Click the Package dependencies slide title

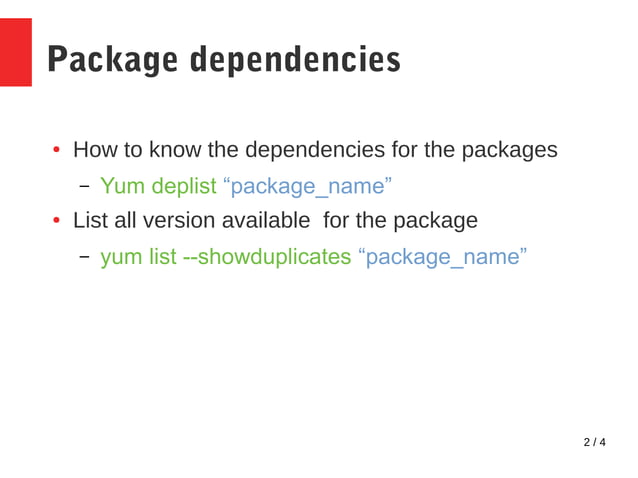coord(224,60)
